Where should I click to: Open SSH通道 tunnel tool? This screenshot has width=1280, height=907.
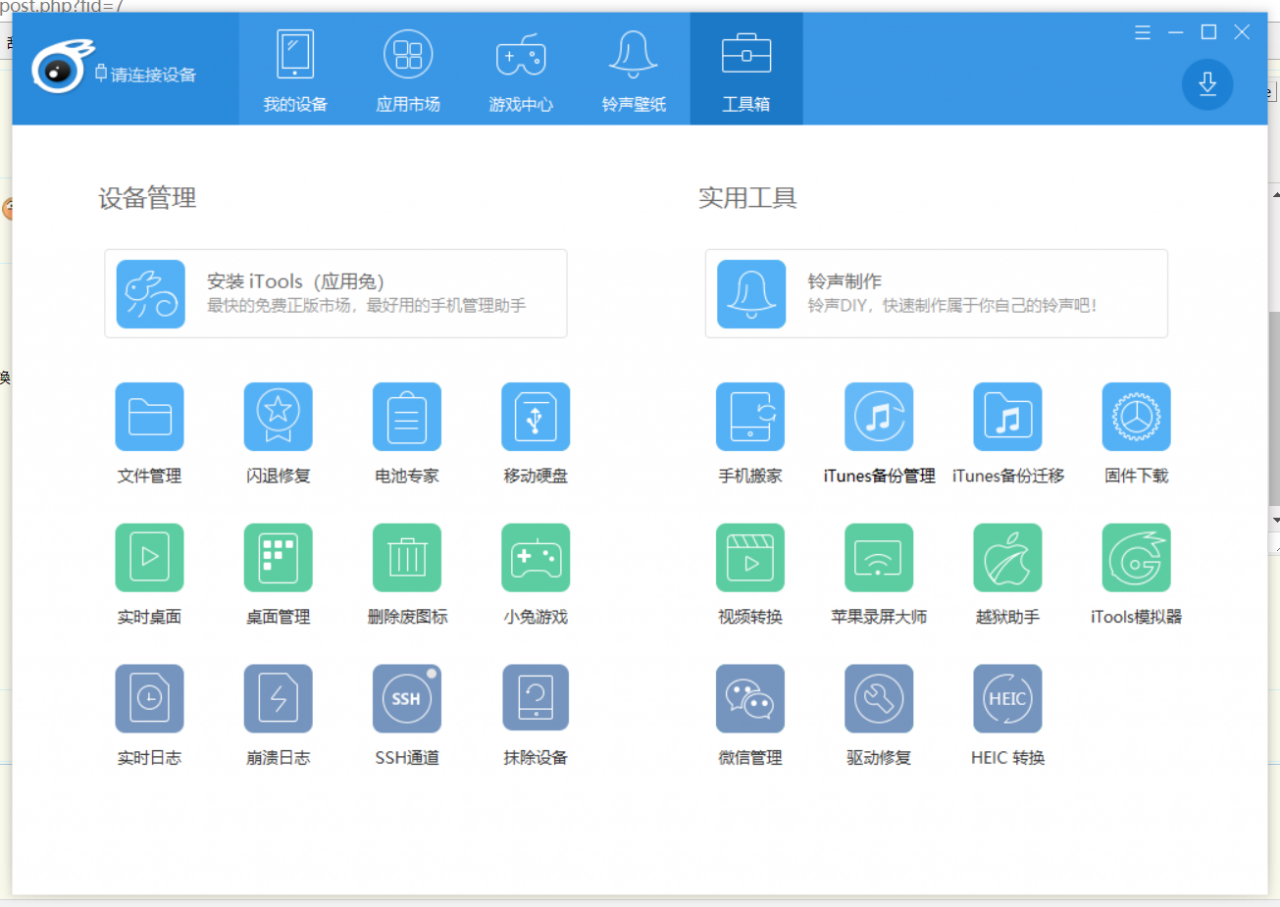point(407,699)
